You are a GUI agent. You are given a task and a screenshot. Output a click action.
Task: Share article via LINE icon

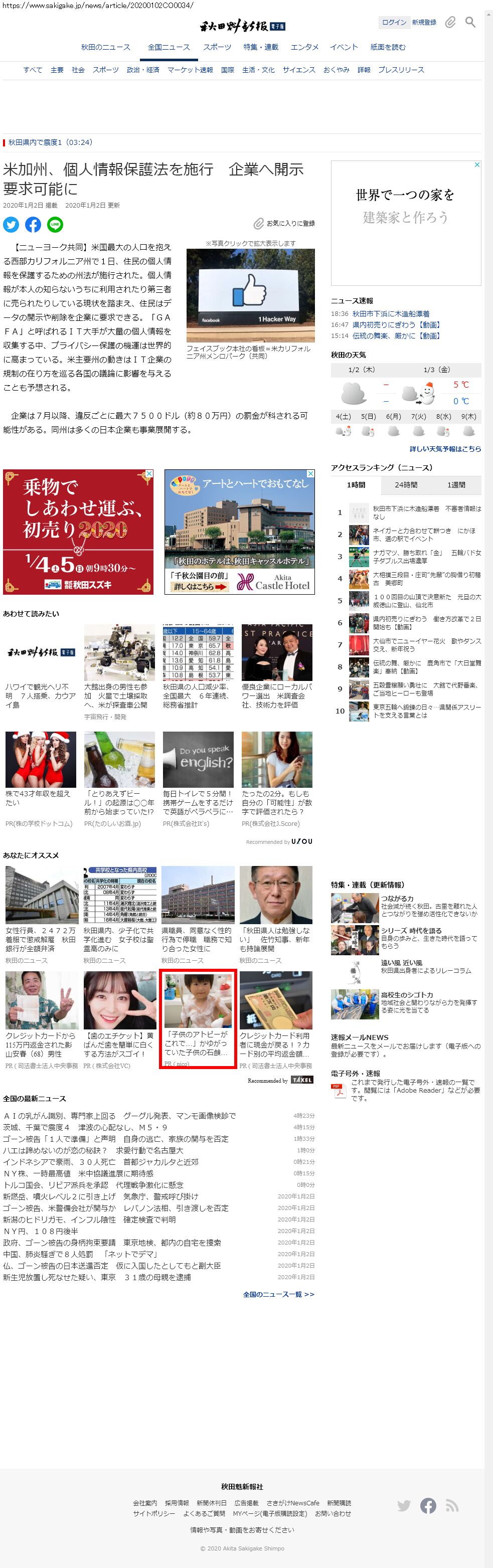(55, 225)
